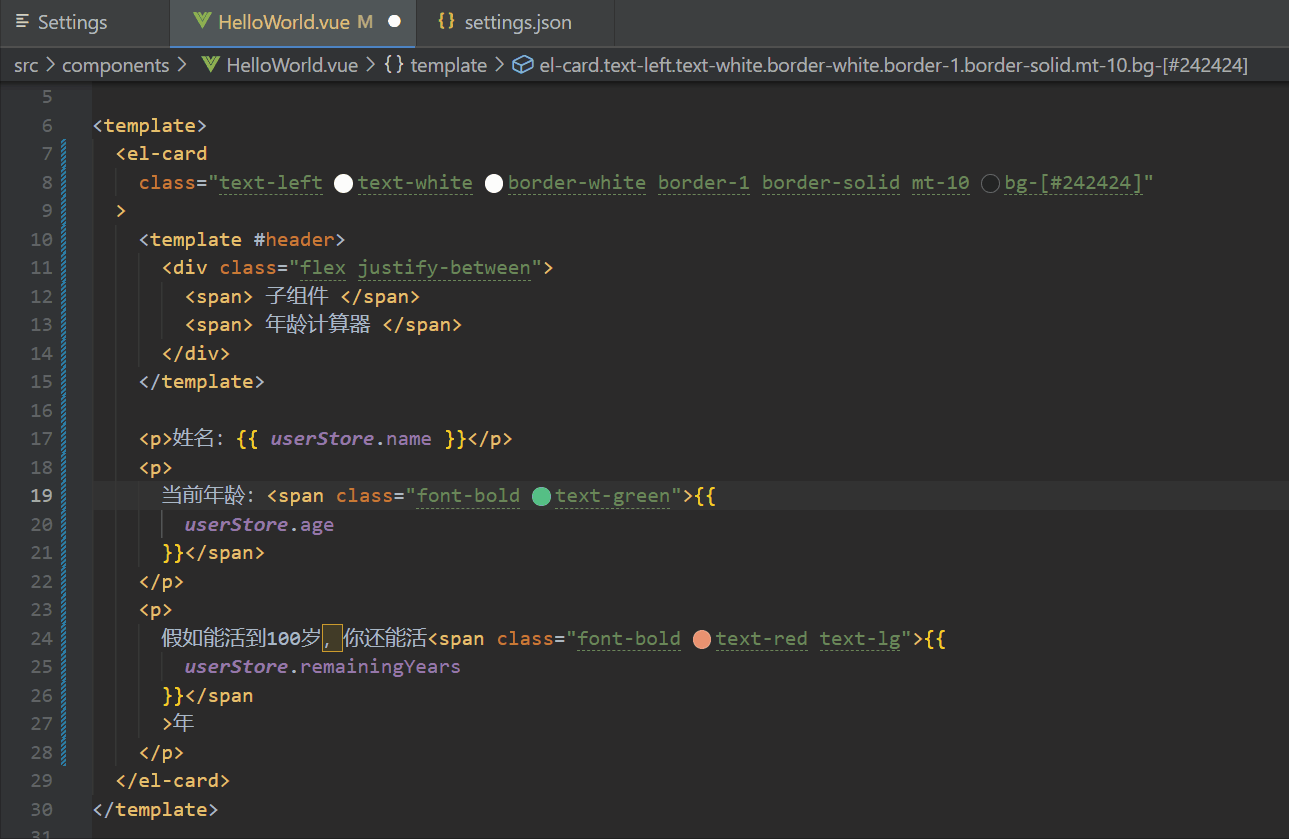This screenshot has height=839, width=1289.
Task: Open the components breadcrumb
Action: 115,65
